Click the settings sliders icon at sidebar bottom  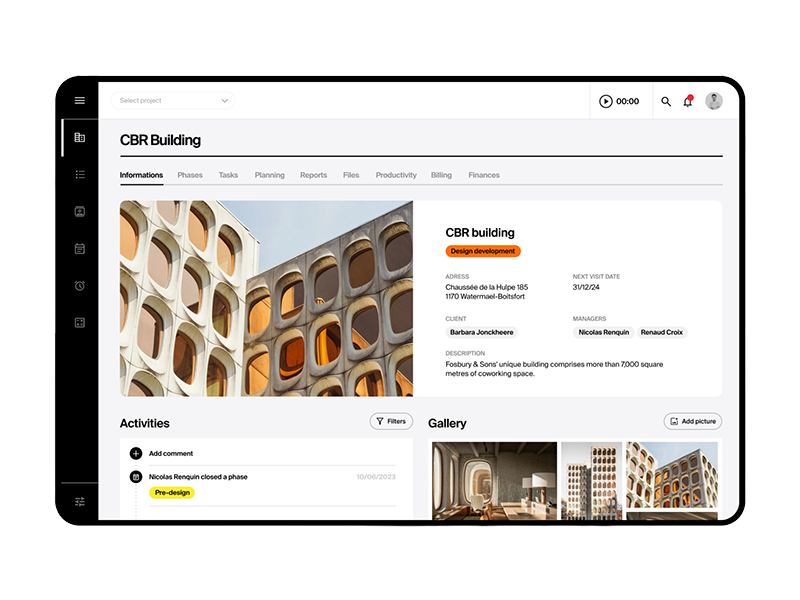[x=80, y=501]
